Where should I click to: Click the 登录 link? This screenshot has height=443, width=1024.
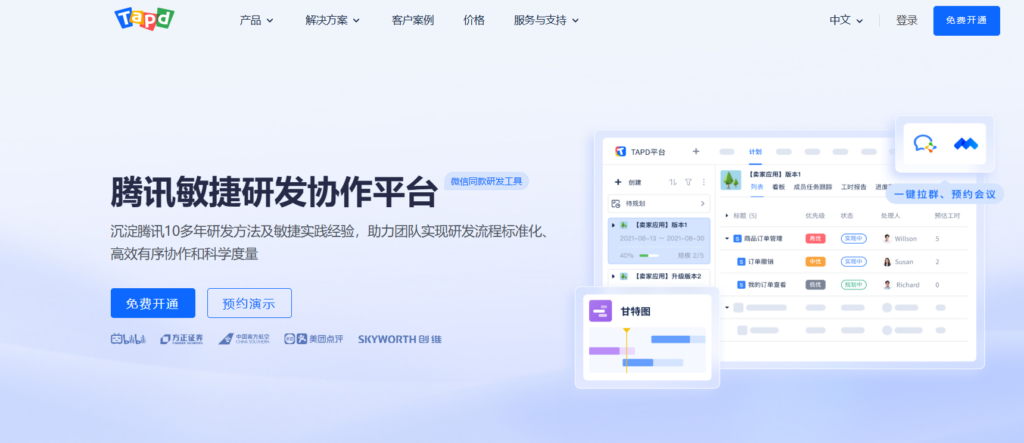click(906, 20)
